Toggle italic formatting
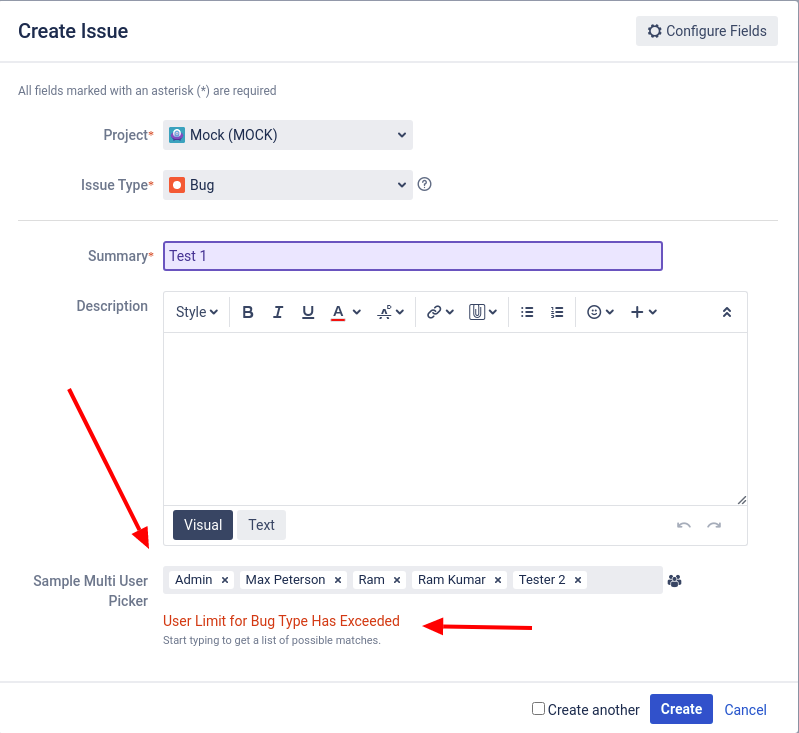The height and width of the screenshot is (733, 799). point(278,312)
